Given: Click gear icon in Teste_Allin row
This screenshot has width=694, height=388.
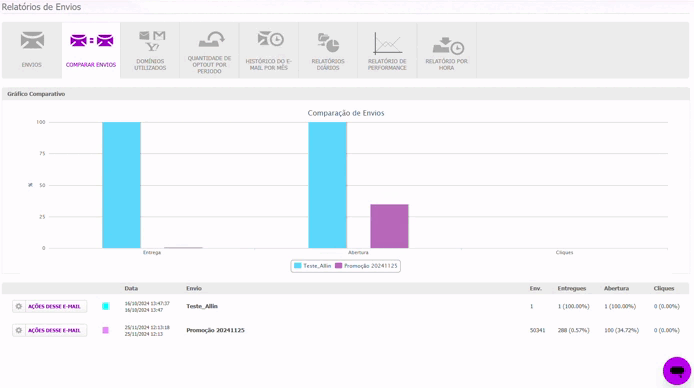Looking at the screenshot, I should click(19, 306).
